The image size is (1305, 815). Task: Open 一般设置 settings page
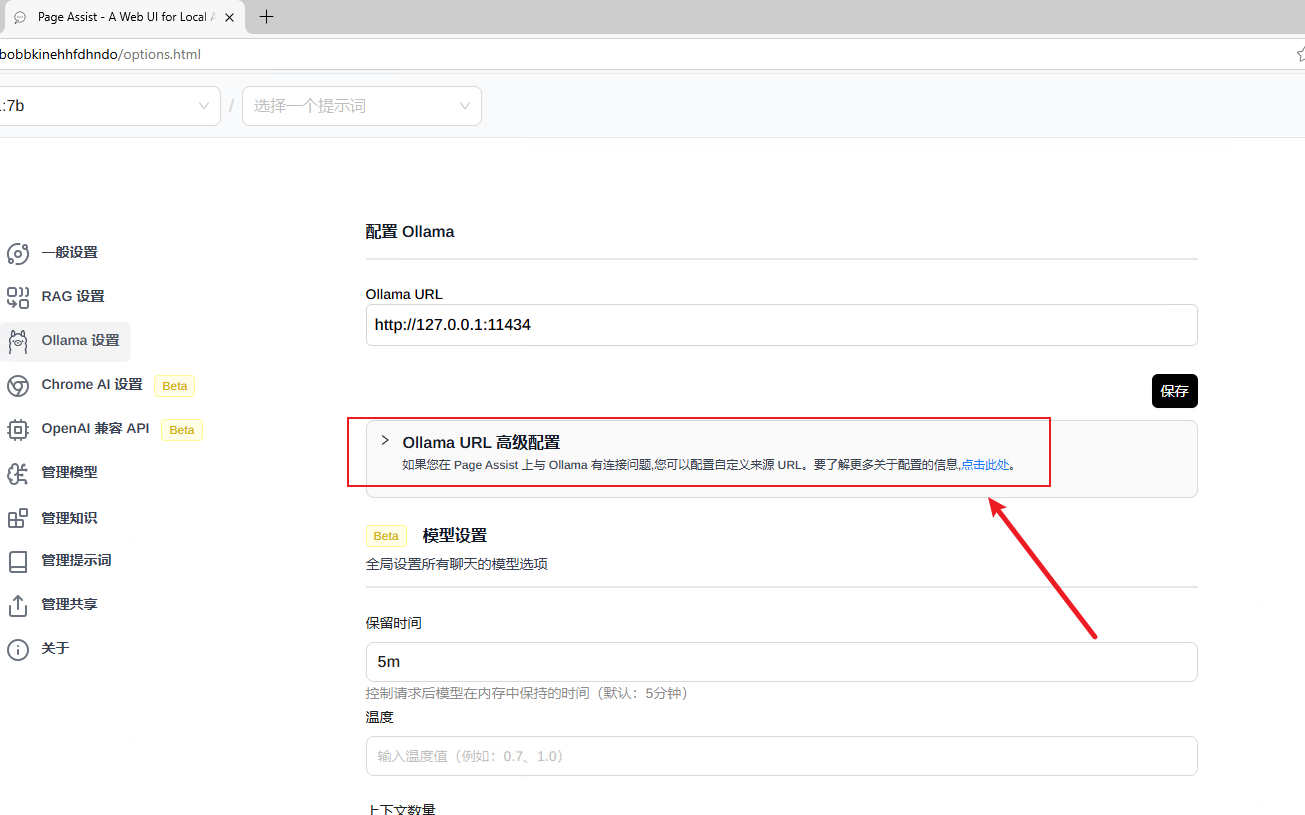69,253
